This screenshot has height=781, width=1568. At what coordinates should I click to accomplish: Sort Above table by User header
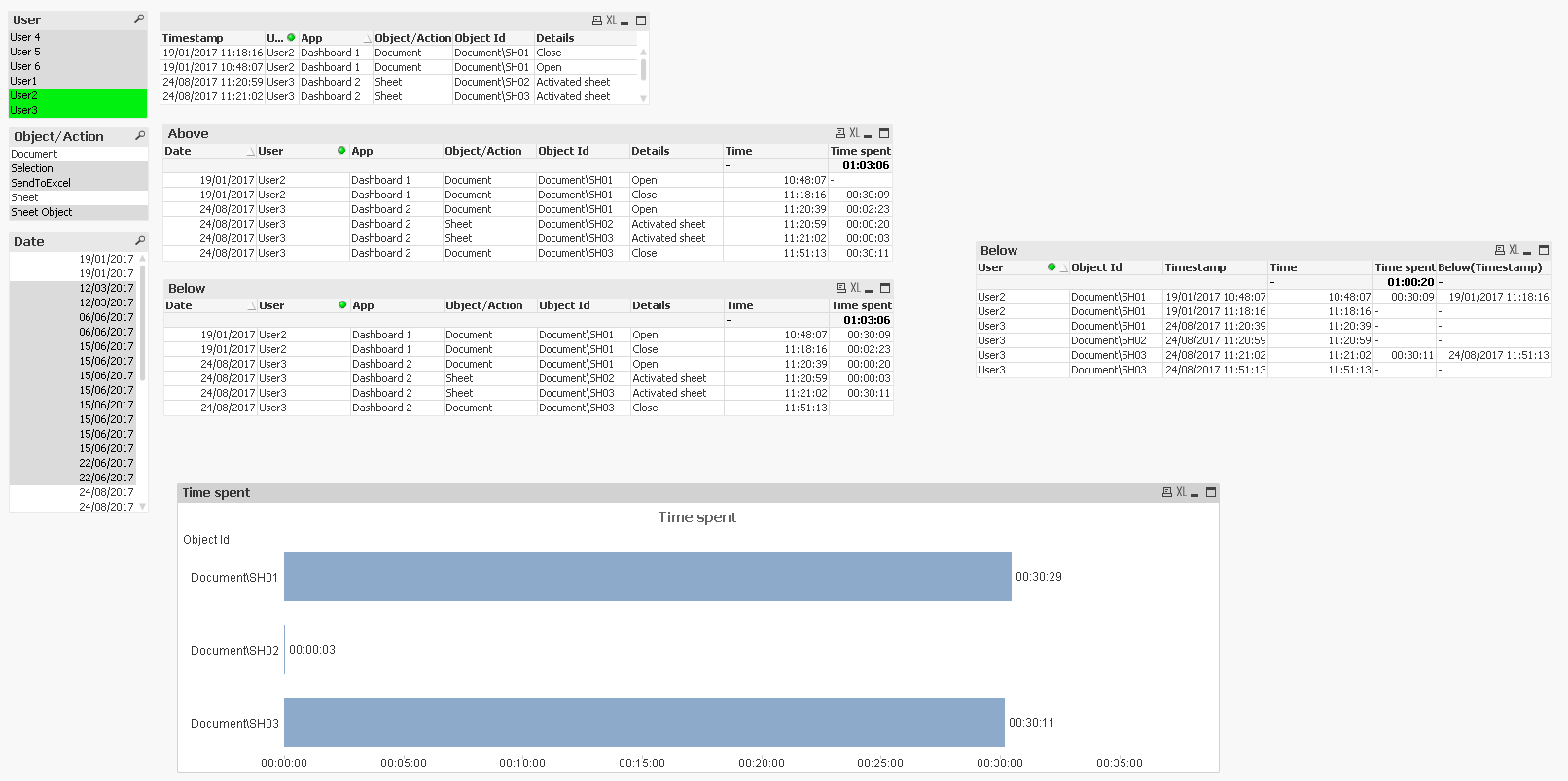(303, 151)
